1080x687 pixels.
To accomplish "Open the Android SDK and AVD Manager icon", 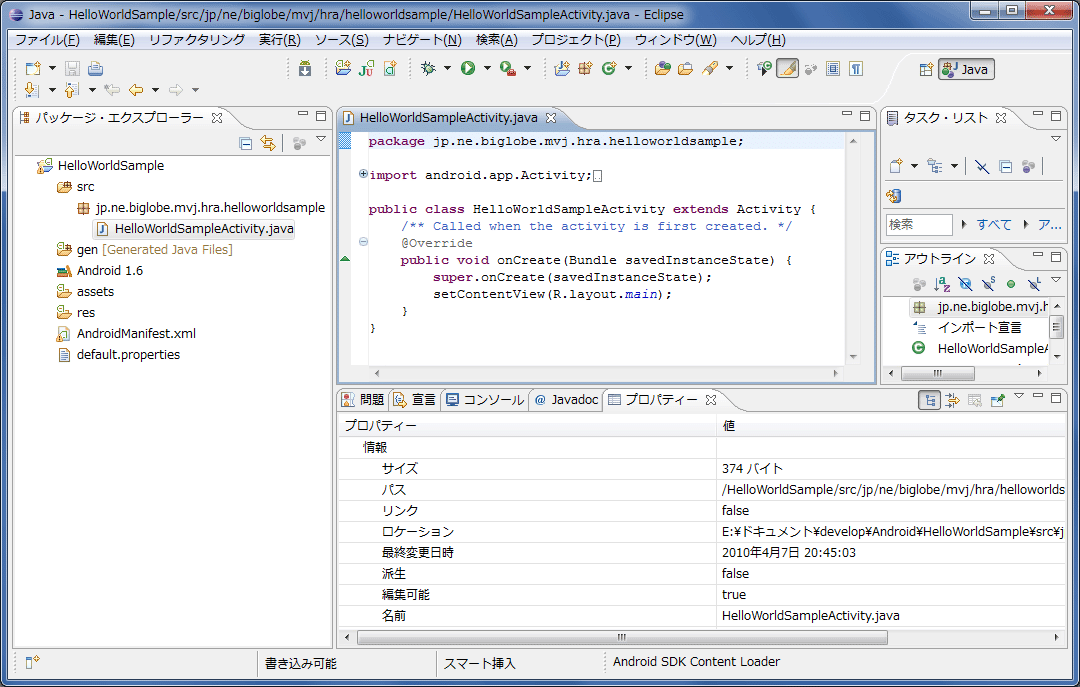I will coord(304,68).
